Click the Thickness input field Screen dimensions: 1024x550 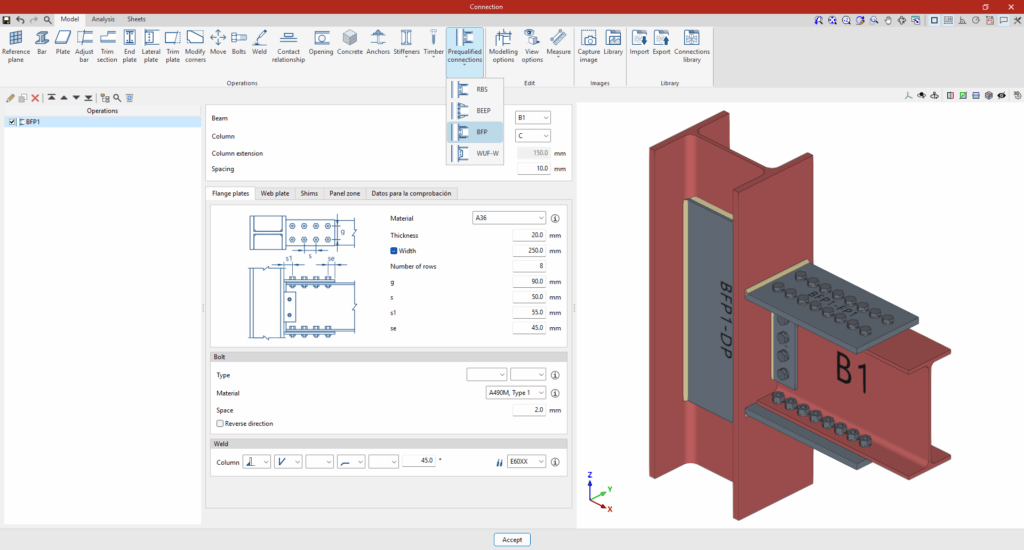(x=527, y=235)
